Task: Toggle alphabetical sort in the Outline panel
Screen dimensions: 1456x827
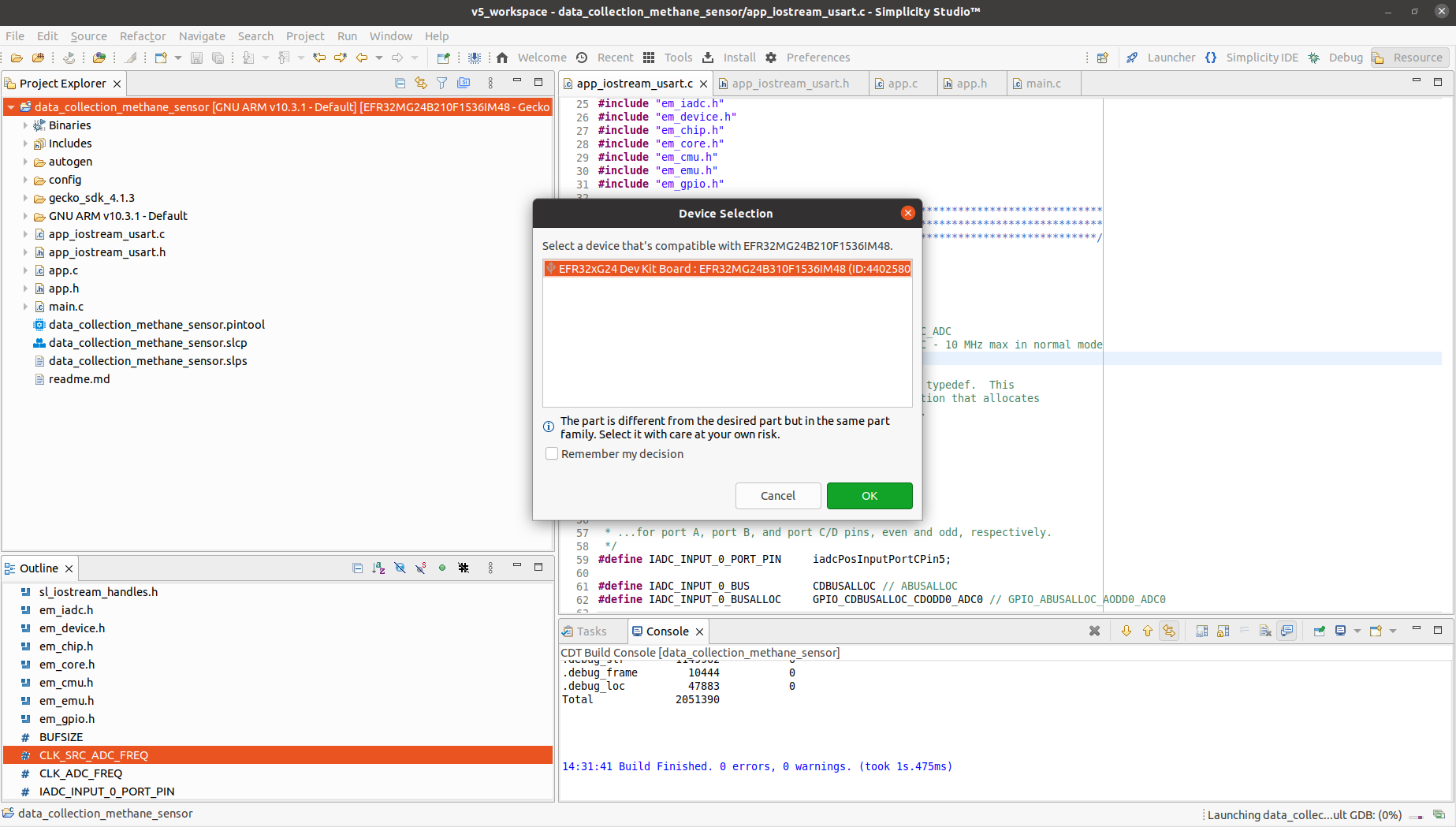Action: pos(378,568)
